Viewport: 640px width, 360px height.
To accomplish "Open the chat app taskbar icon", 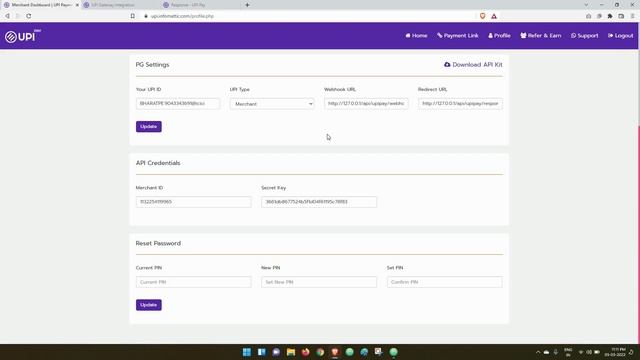I will pyautogui.click(x=276, y=352).
